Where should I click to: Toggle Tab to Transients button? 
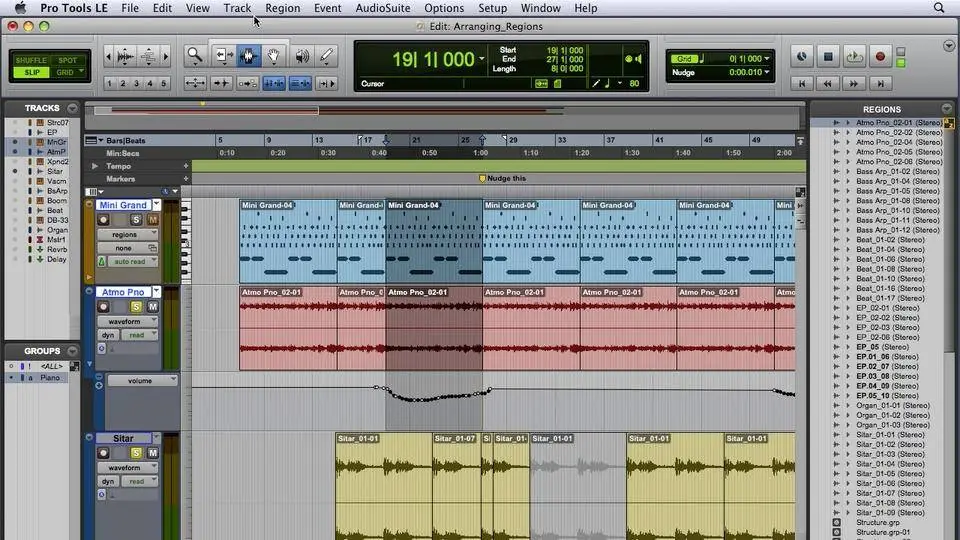click(221, 83)
